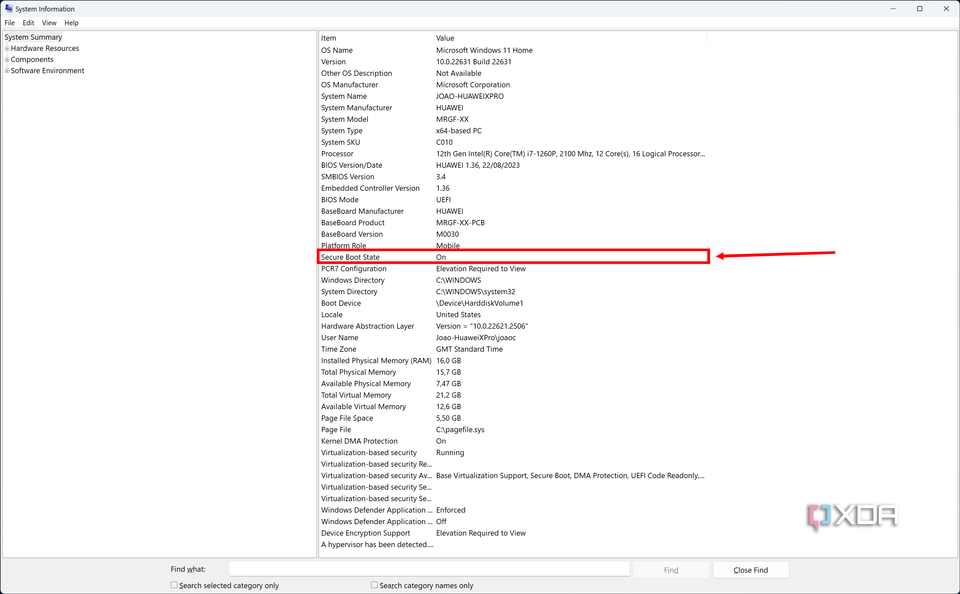
Task: Select the System Manufacturer row
Action: click(513, 108)
